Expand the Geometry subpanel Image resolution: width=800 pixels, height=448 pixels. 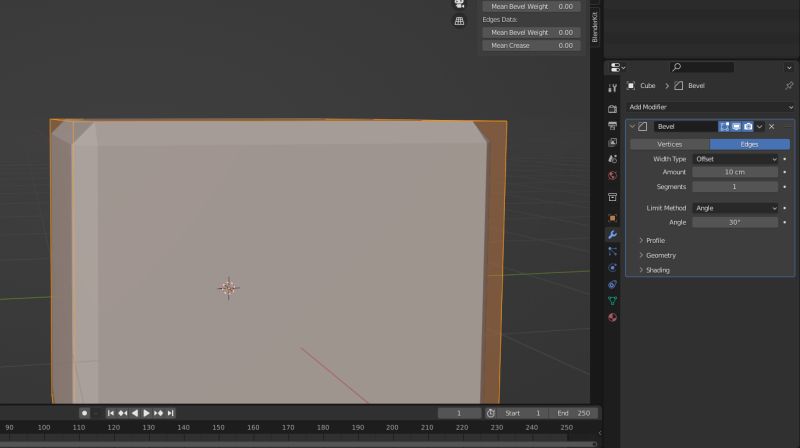tap(658, 255)
